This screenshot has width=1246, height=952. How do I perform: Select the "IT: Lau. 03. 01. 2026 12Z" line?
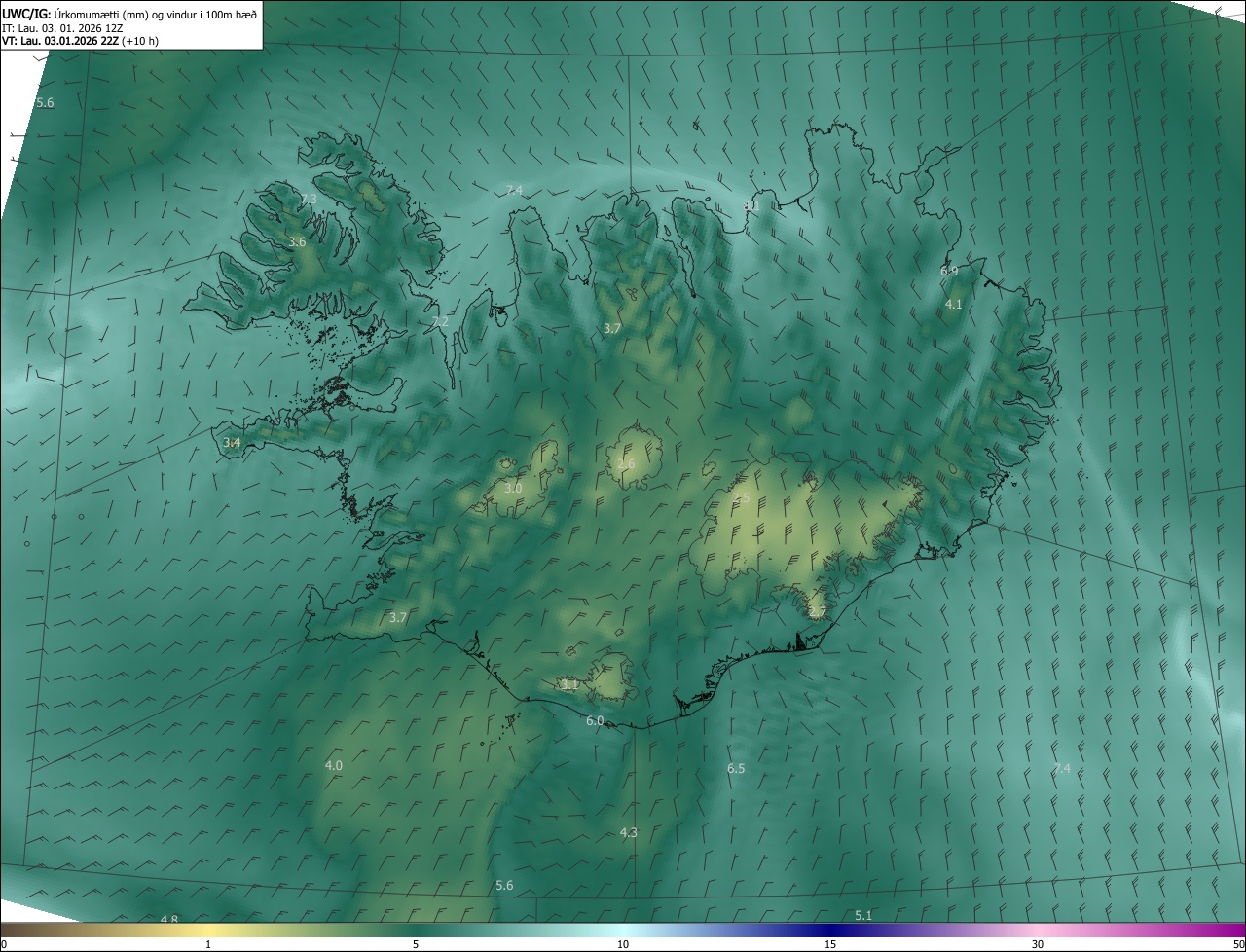click(x=62, y=28)
